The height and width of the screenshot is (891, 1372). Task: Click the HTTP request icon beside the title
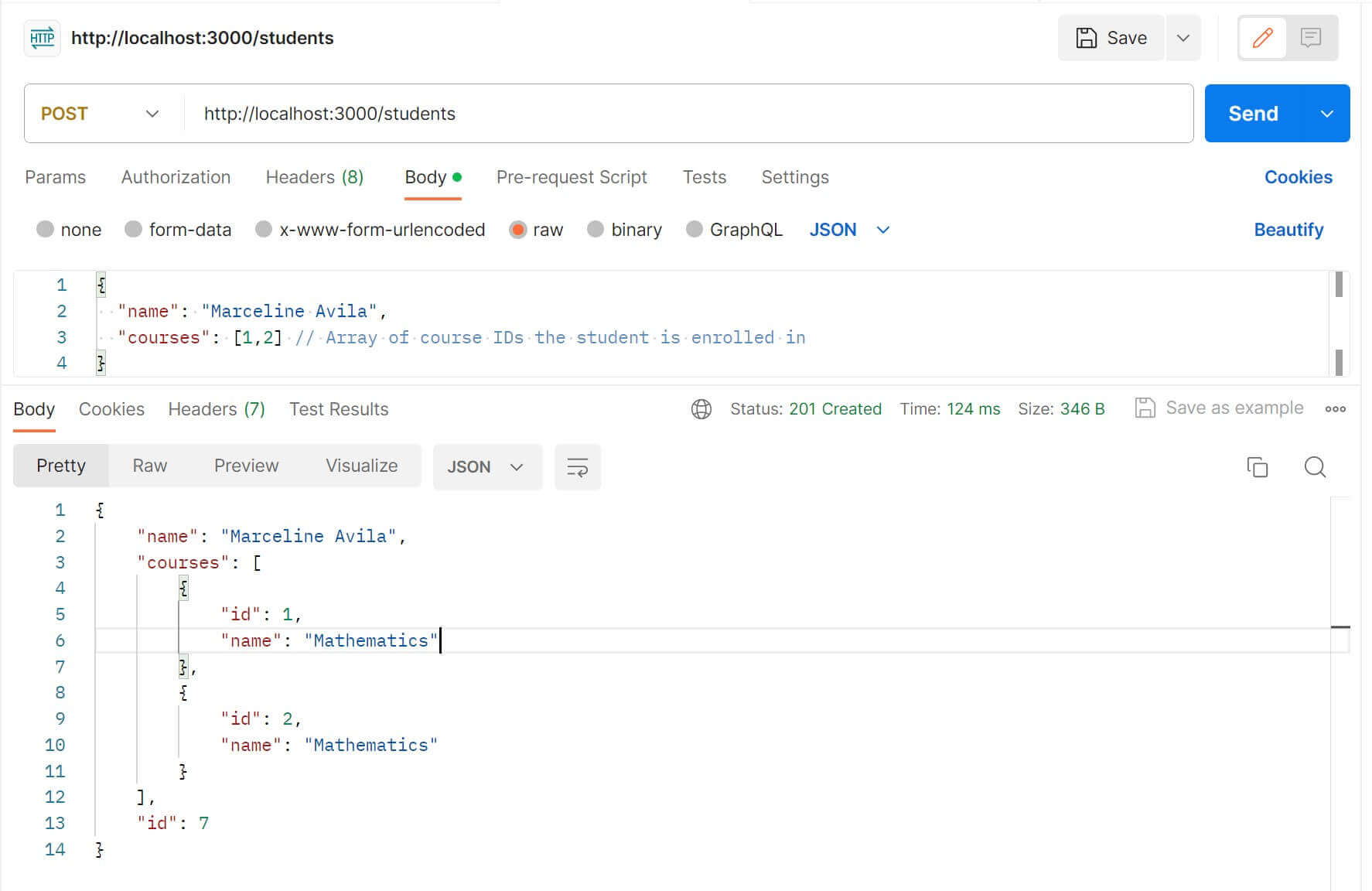click(x=42, y=38)
